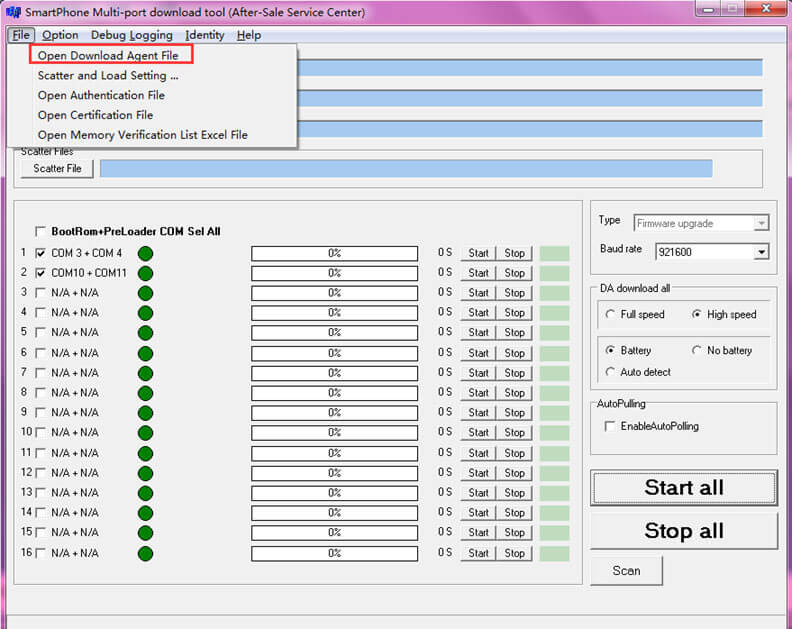Choose Open Authentication File

(x=101, y=95)
